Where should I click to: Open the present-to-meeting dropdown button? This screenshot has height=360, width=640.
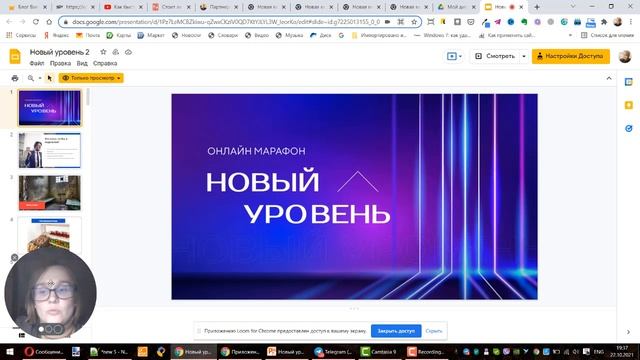coord(454,56)
